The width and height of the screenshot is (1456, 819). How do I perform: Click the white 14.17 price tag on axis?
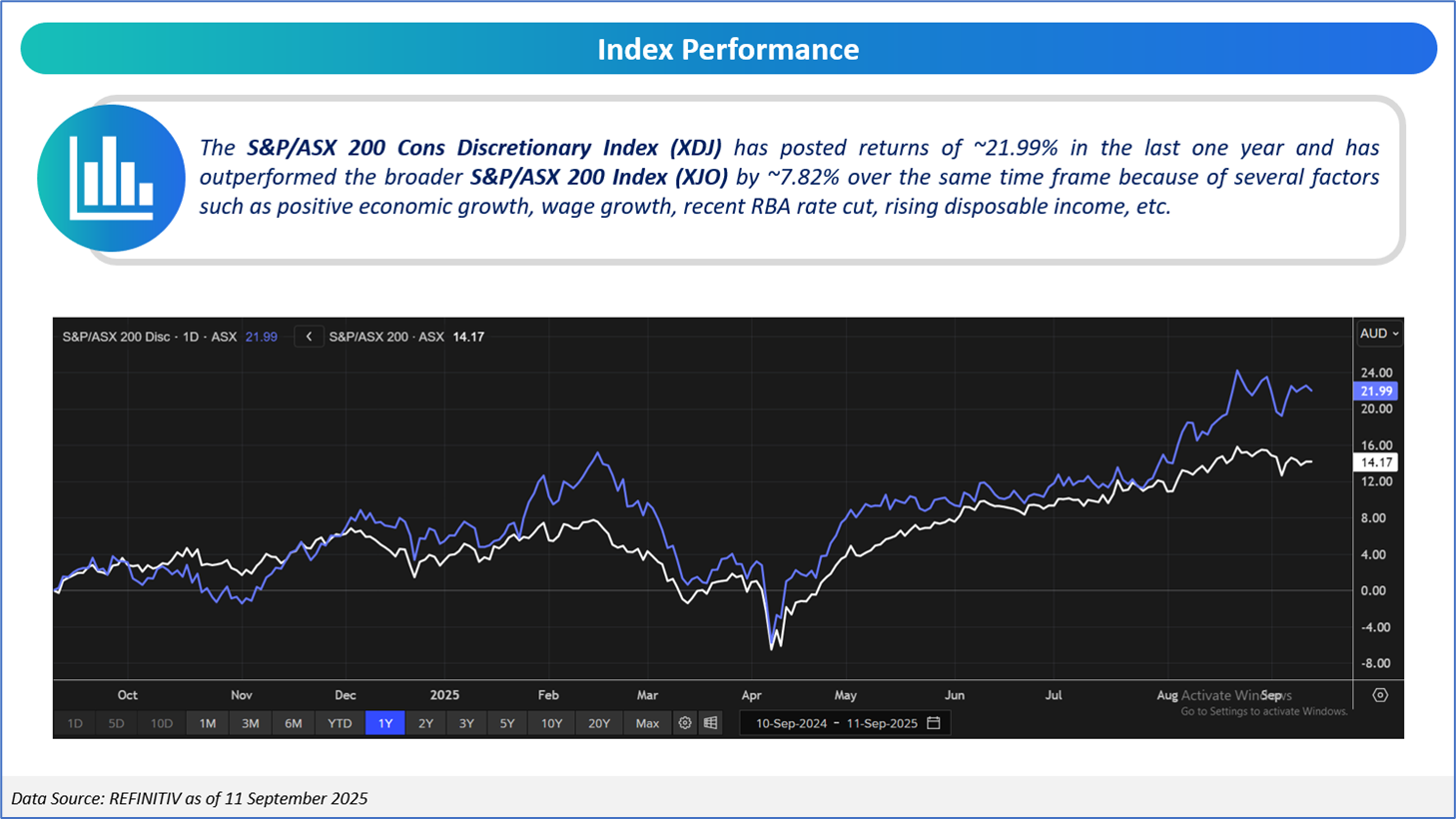click(x=1376, y=462)
